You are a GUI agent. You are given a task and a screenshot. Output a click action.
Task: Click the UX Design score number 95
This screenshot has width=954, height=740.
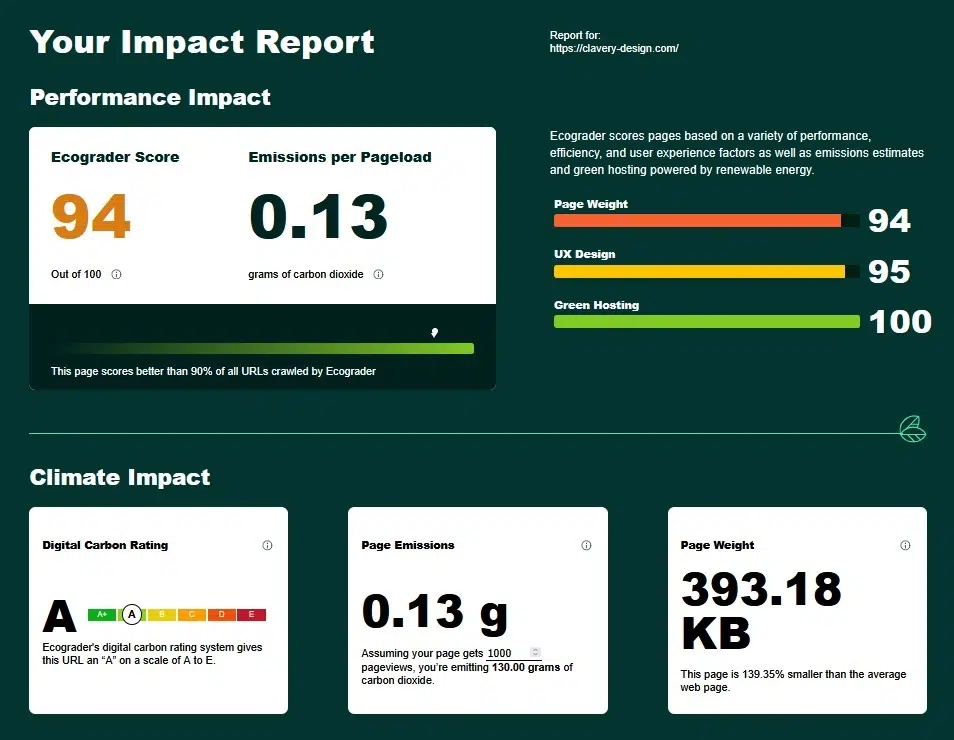[889, 271]
